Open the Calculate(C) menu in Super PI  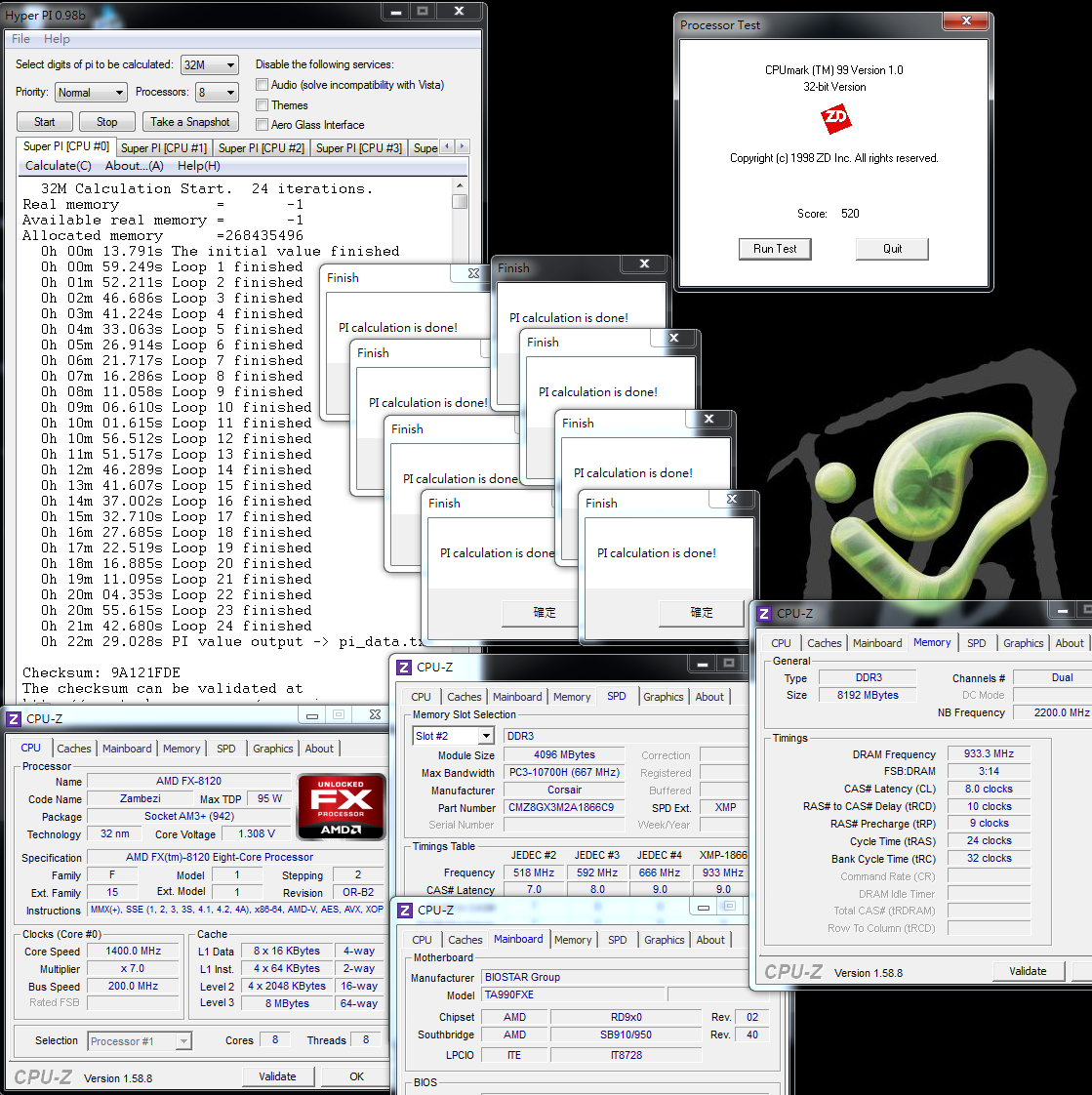coord(58,166)
